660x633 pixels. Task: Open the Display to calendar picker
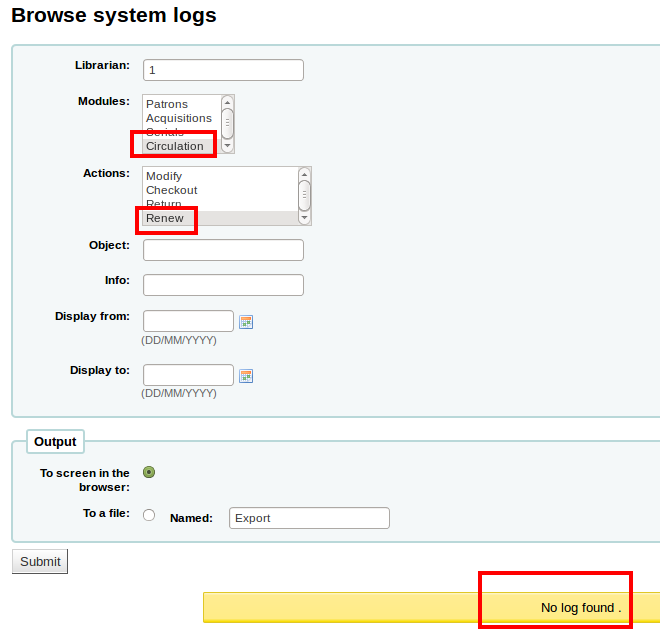click(246, 376)
